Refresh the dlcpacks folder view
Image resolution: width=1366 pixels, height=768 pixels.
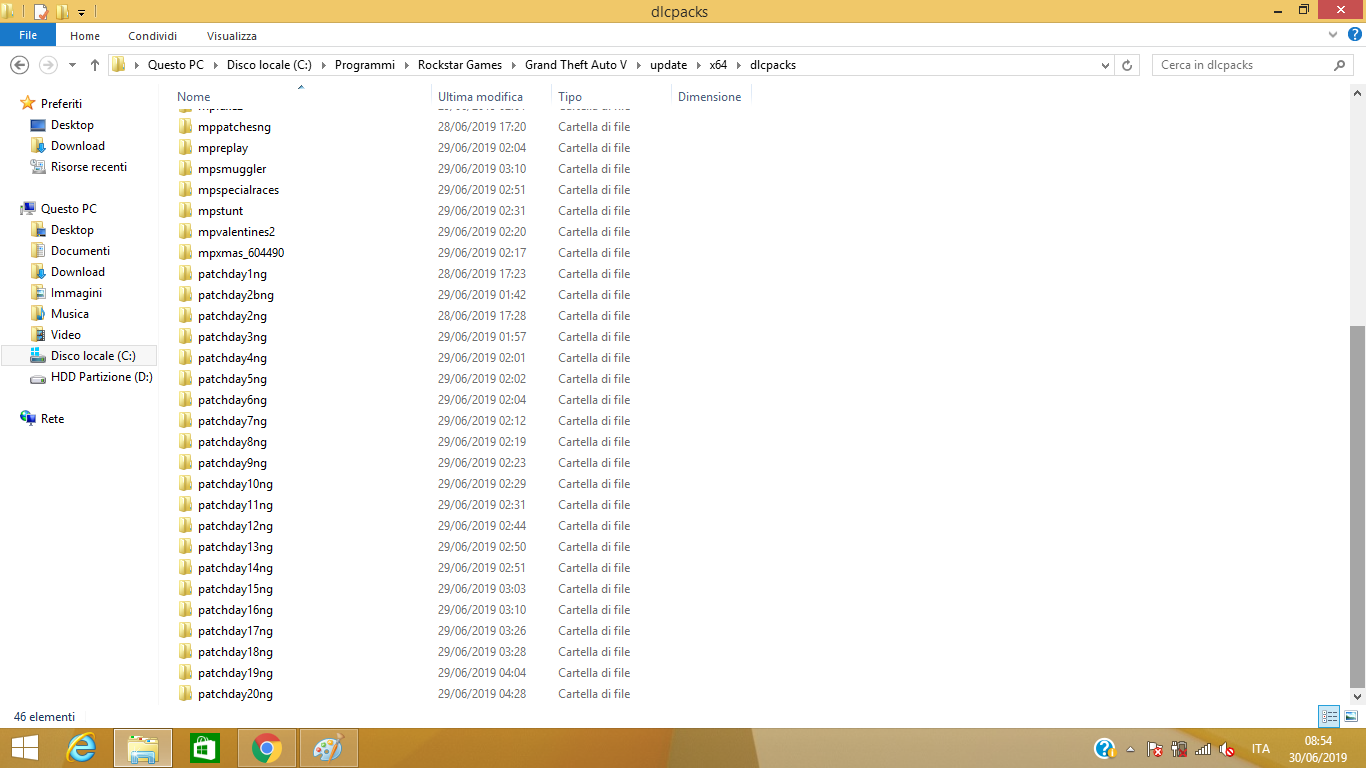pyautogui.click(x=1127, y=65)
